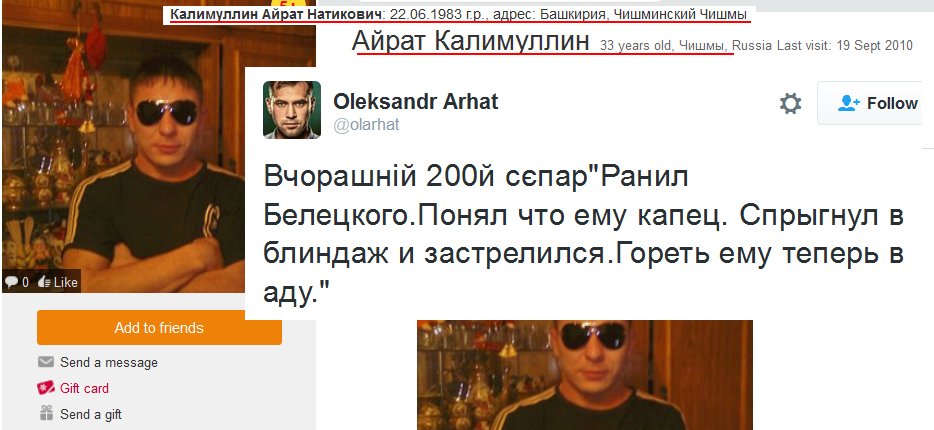Click the Айрат Калимуллин profile heading
934x430 pixels.
pyautogui.click(x=471, y=42)
